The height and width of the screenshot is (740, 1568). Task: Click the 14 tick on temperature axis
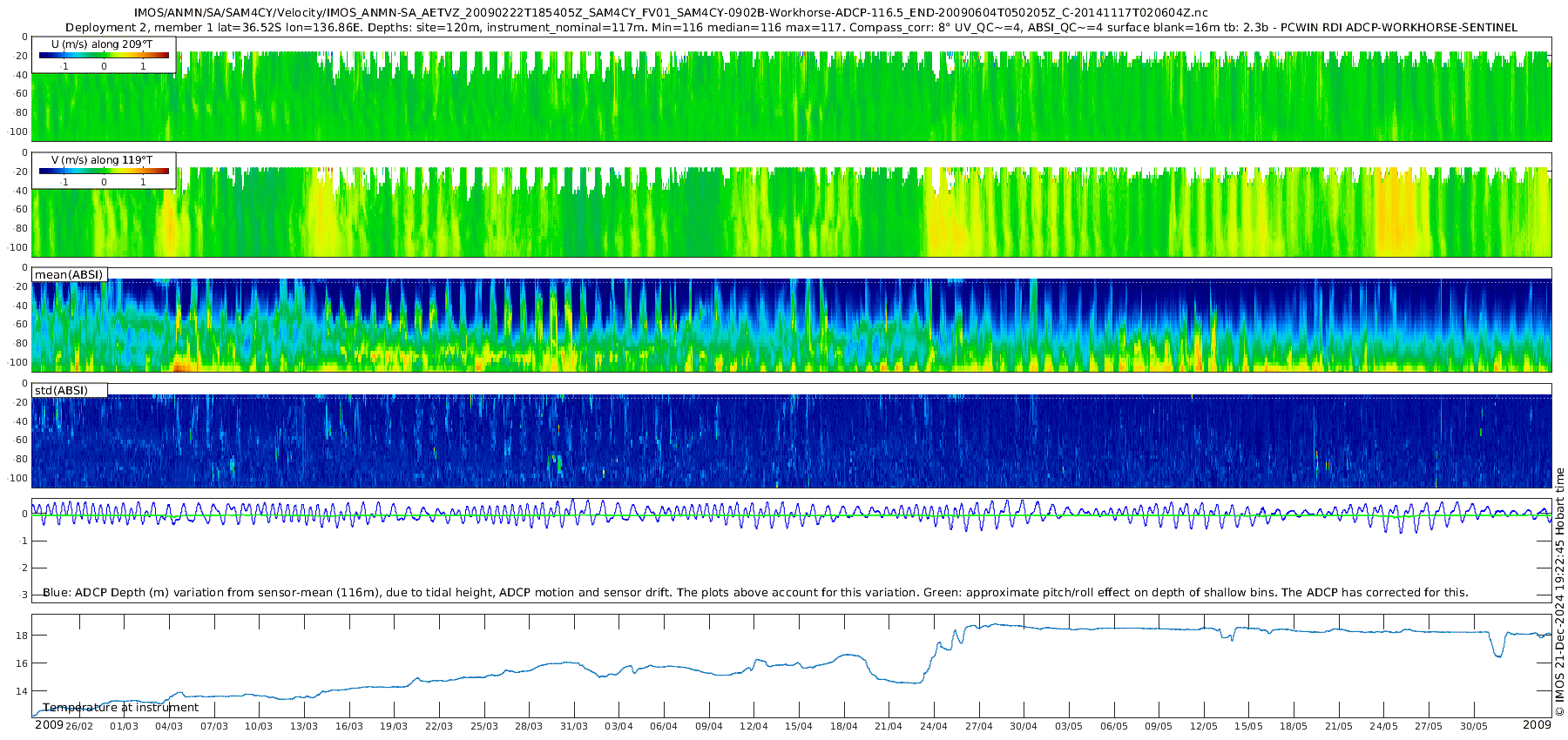tap(22, 691)
